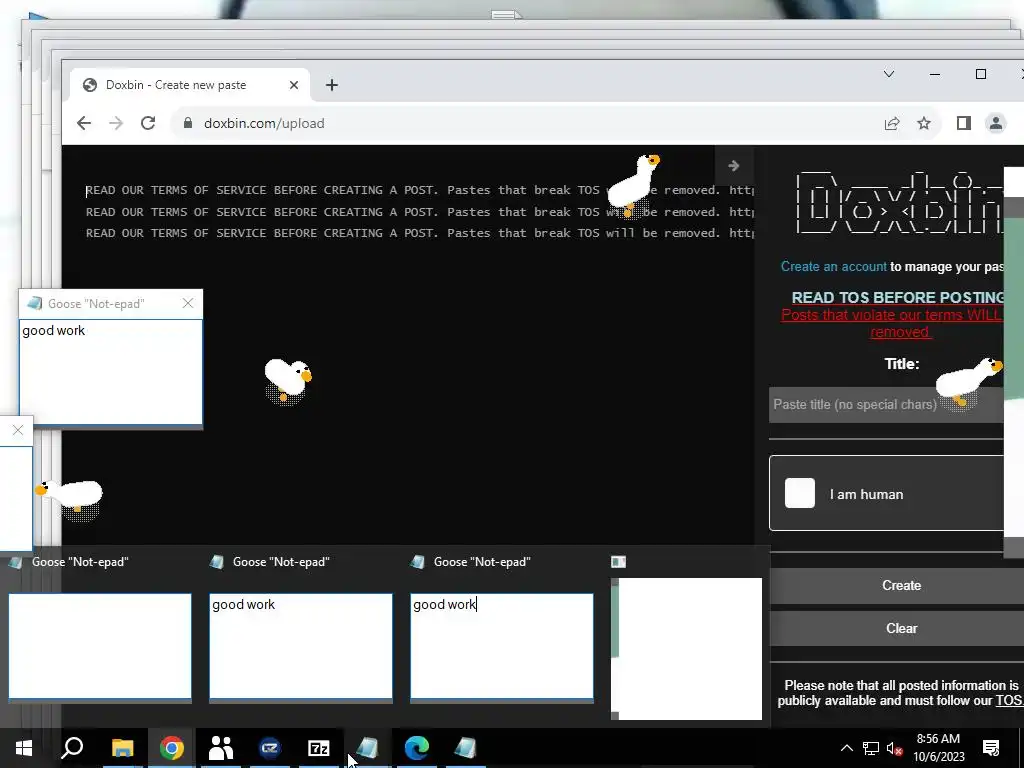Click the first READ OUR TERMS paste line
1024x768 pixels.
tap(419, 190)
